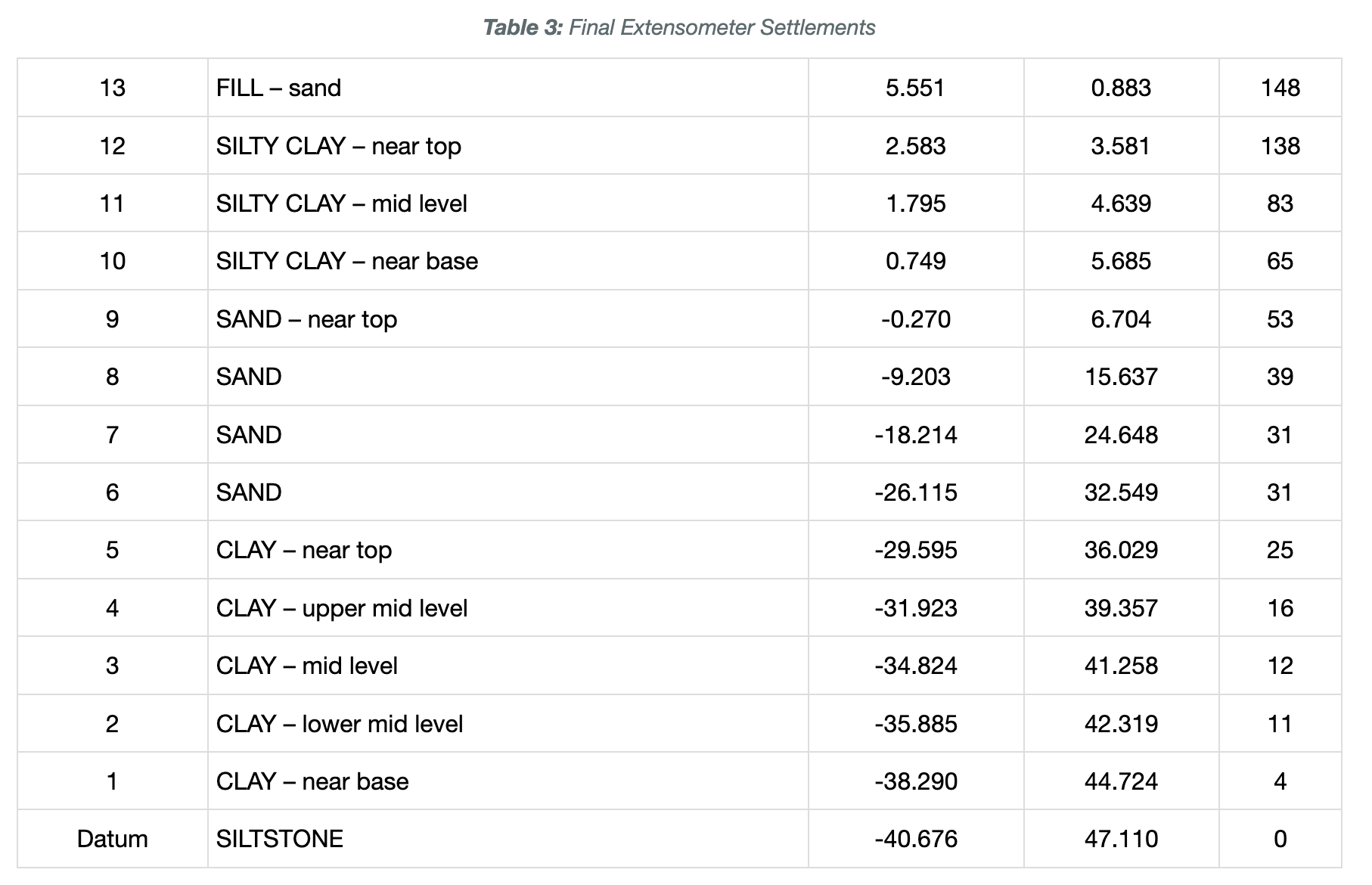Select the settlement value 148

pos(1280,88)
